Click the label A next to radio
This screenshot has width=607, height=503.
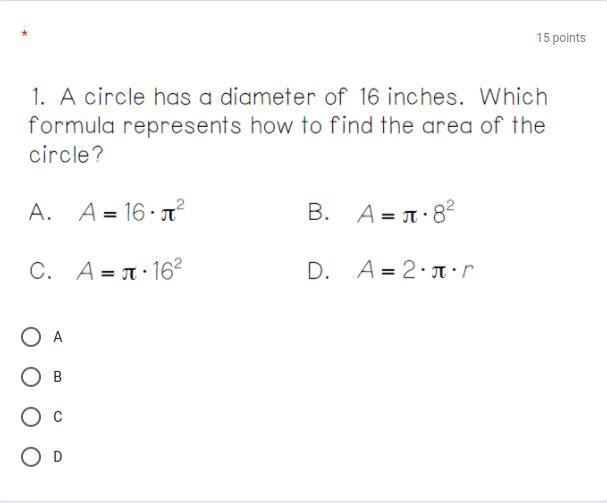(x=58, y=337)
